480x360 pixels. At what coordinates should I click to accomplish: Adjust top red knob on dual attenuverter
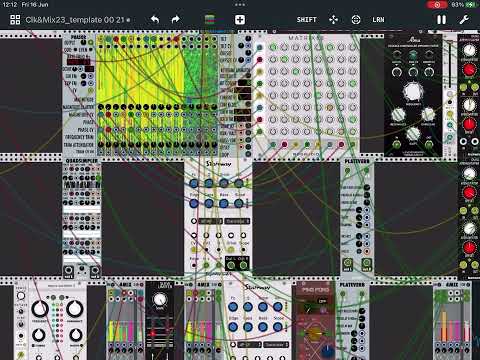point(469,69)
